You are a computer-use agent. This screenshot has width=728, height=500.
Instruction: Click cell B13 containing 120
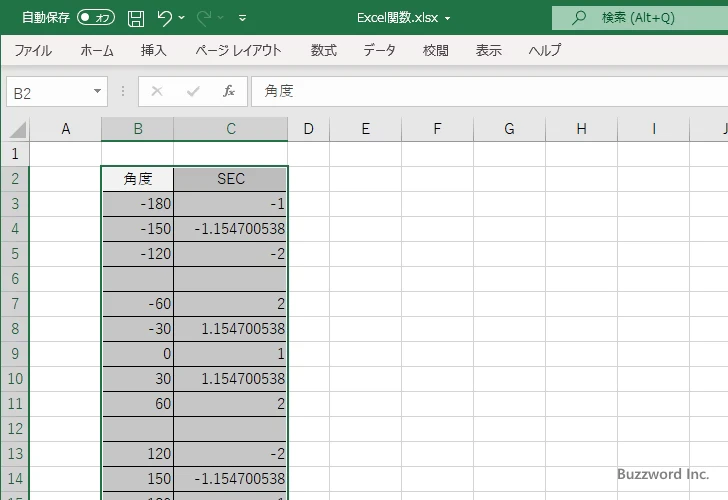pos(137,454)
